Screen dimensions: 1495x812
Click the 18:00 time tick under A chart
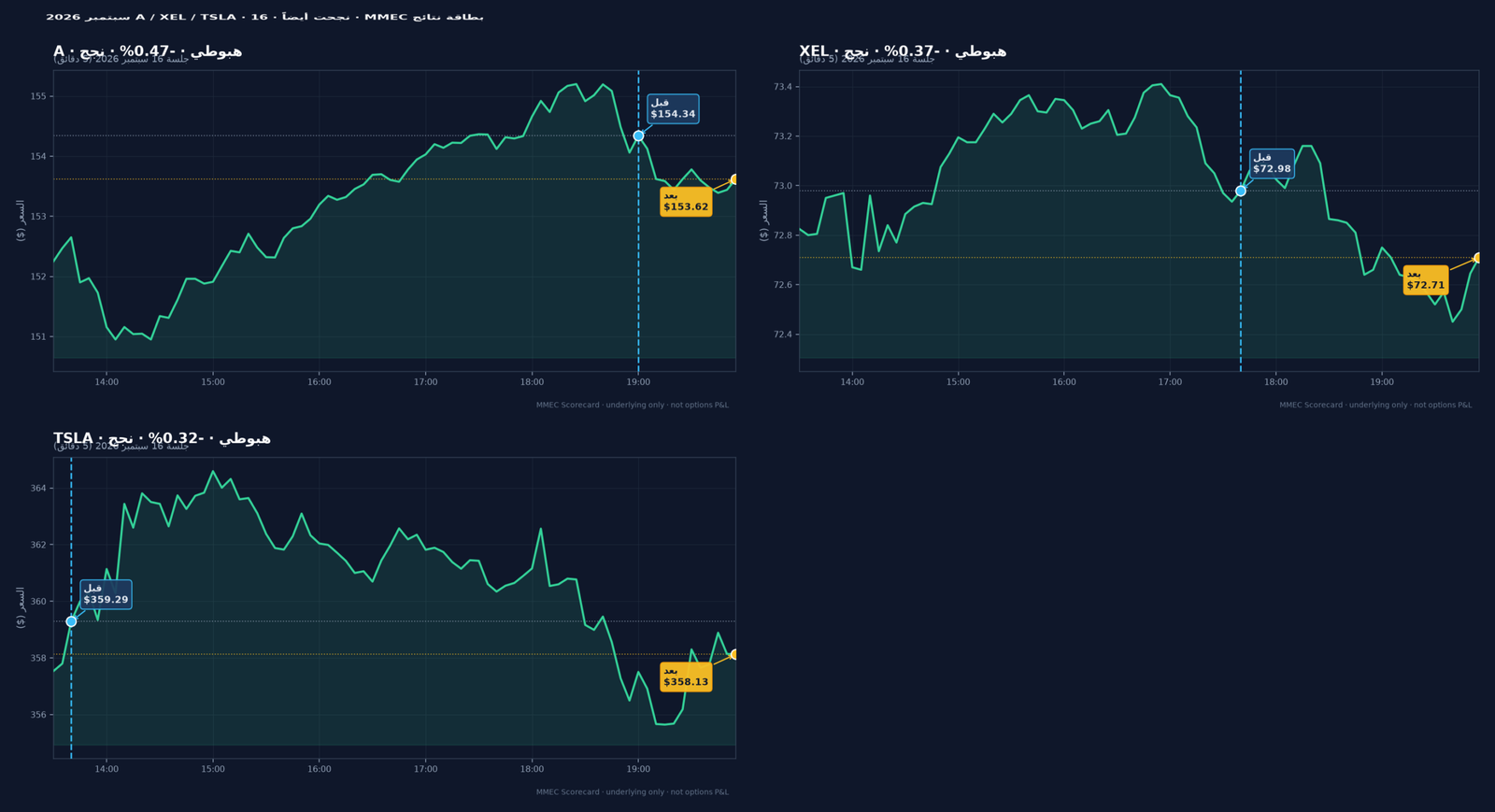532,382
